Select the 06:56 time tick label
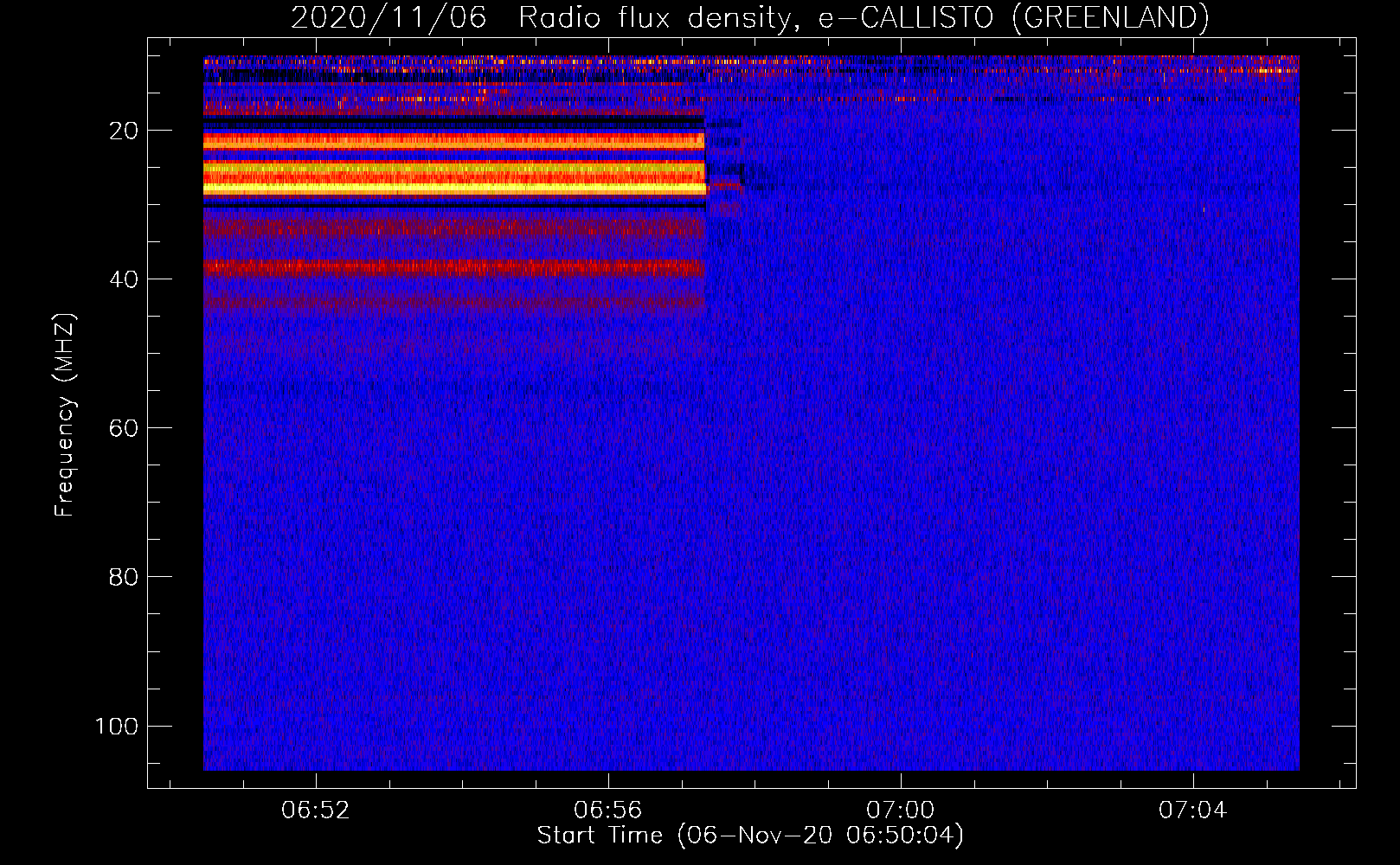The width and height of the screenshot is (1400, 865). tap(608, 810)
